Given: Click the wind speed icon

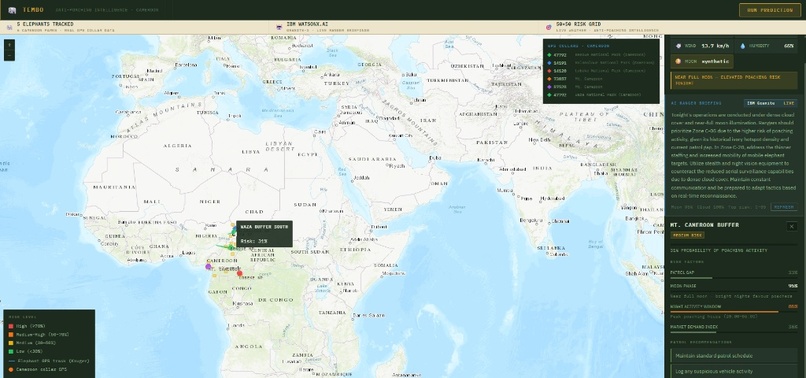Looking at the screenshot, I should pos(679,46).
